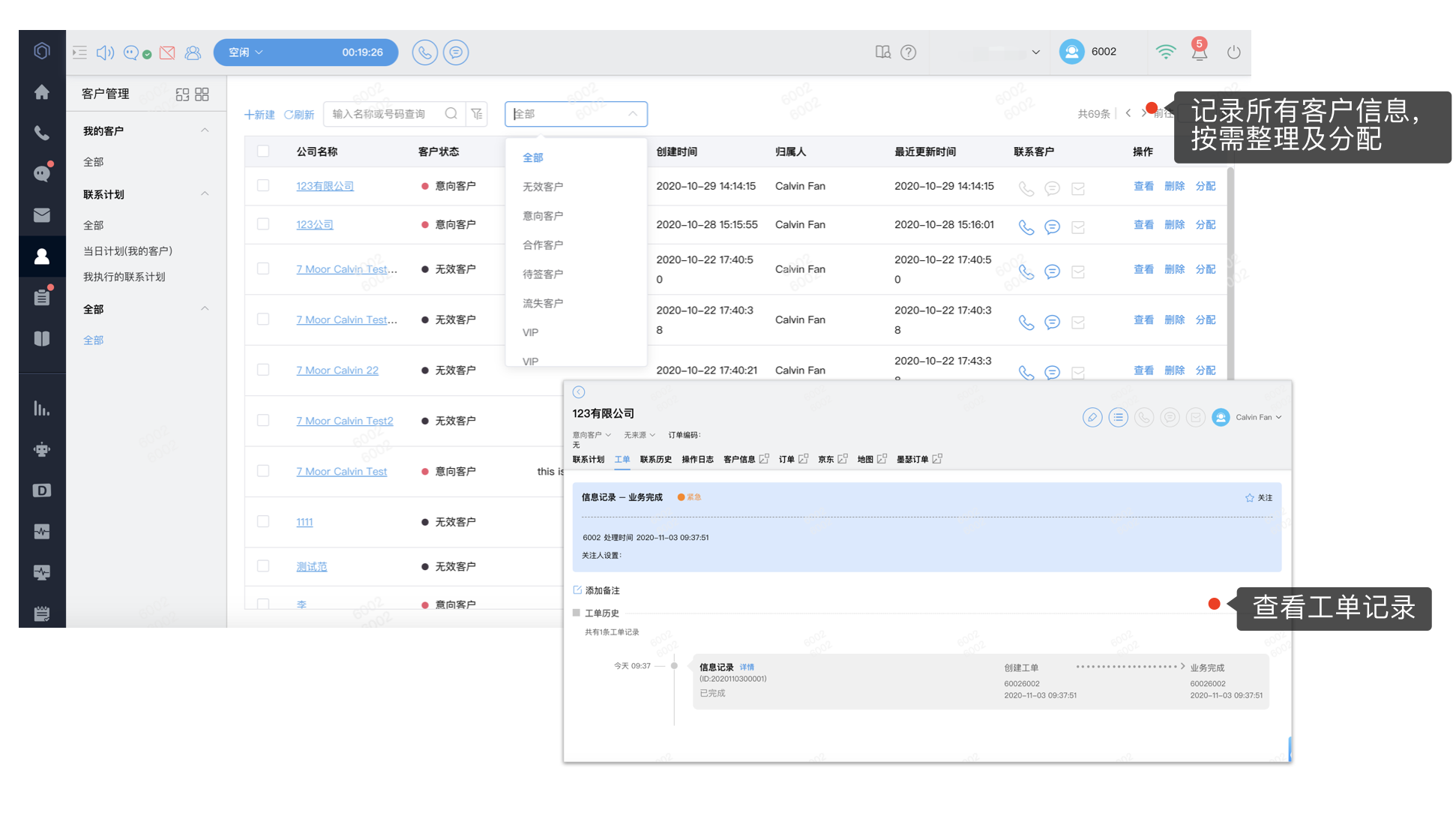Click the 新建 button
The image size is (1456, 816).
click(259, 114)
